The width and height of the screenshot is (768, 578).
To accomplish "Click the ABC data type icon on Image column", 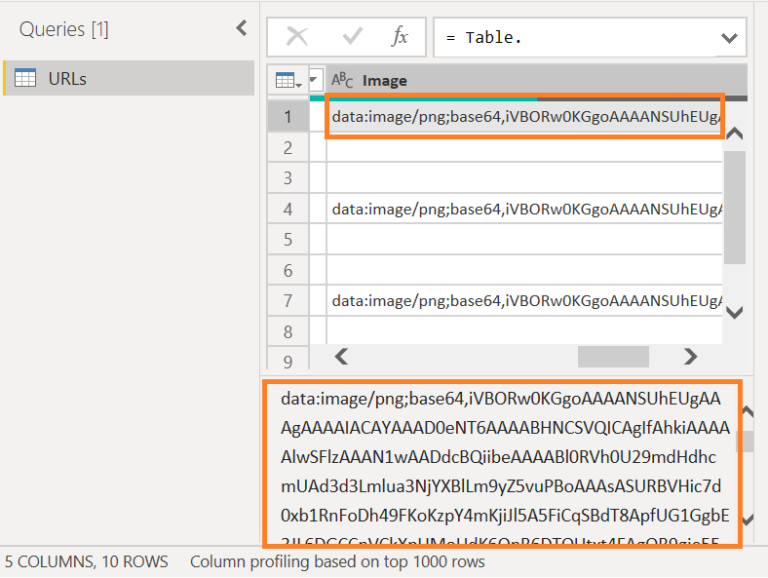I will point(342,80).
